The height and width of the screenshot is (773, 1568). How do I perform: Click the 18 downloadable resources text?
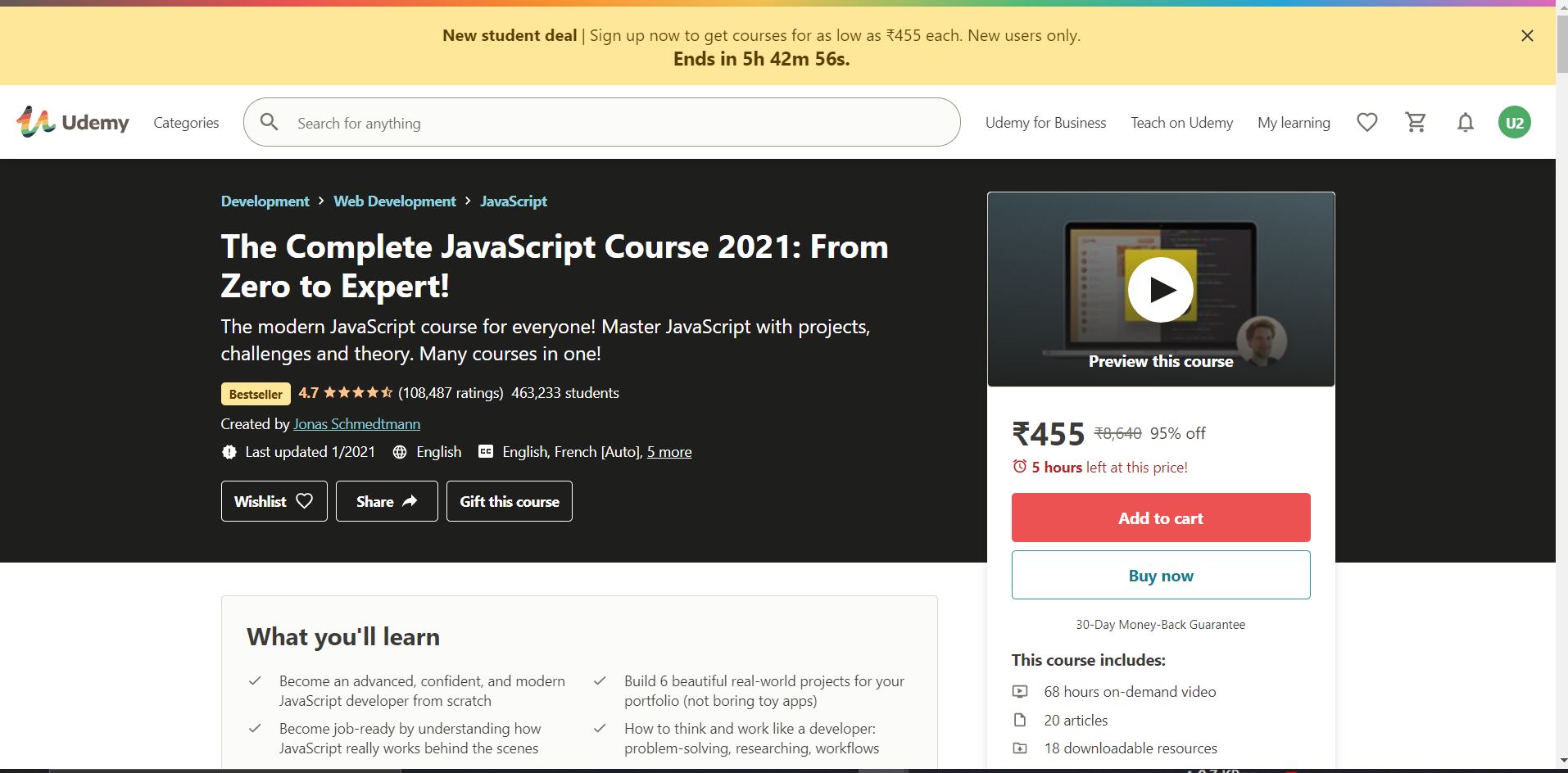[x=1131, y=748]
